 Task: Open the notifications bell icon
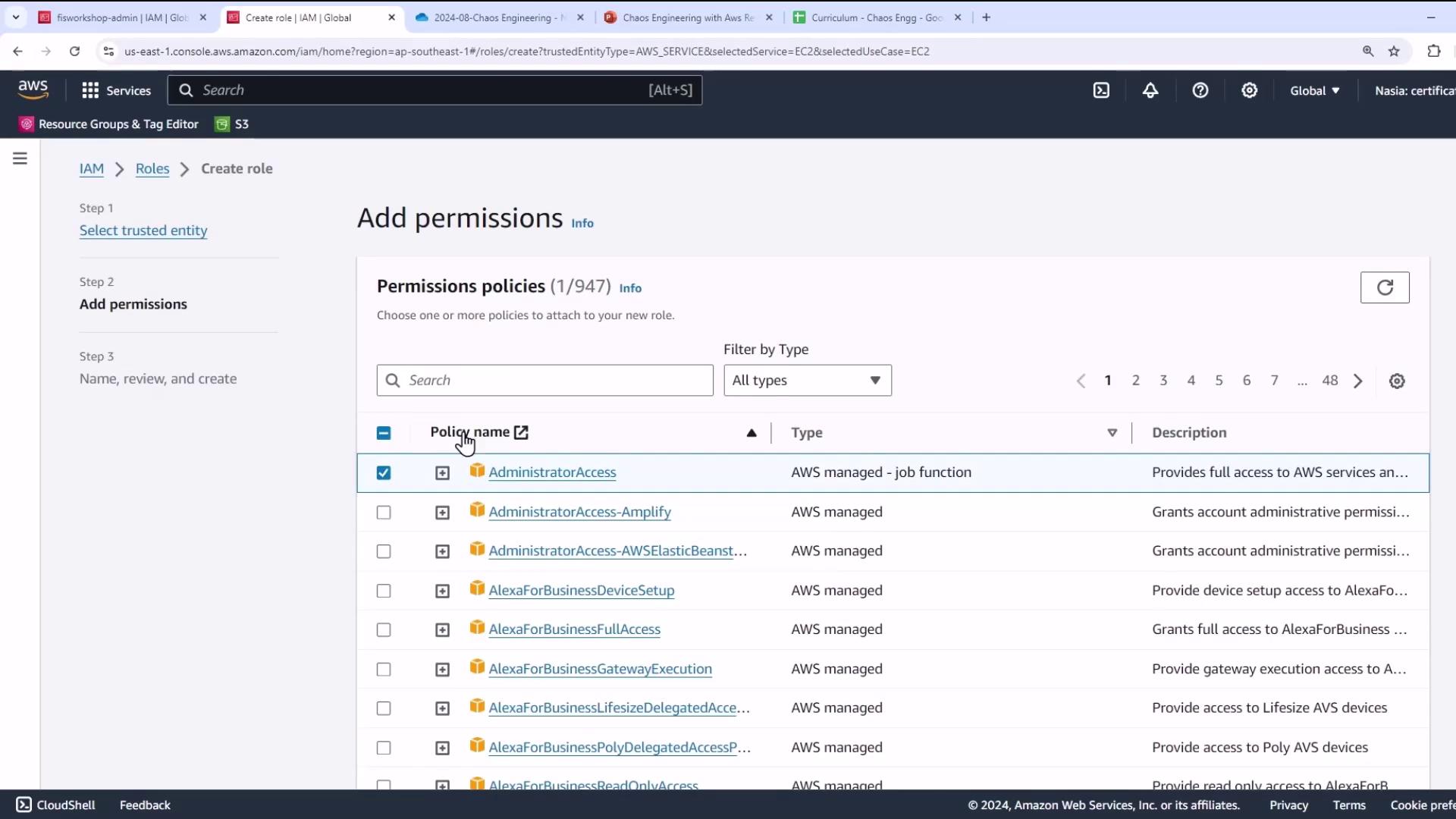click(1150, 90)
